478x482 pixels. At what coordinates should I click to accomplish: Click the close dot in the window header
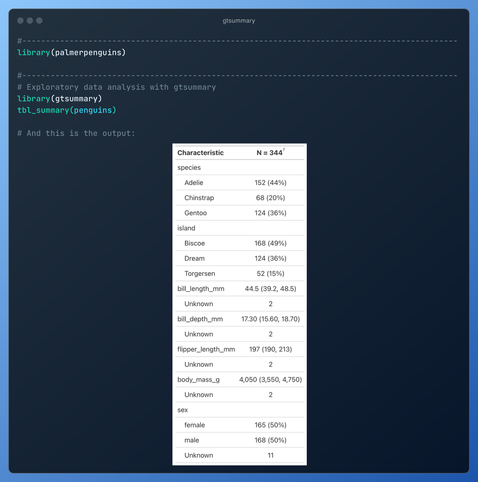coord(20,21)
